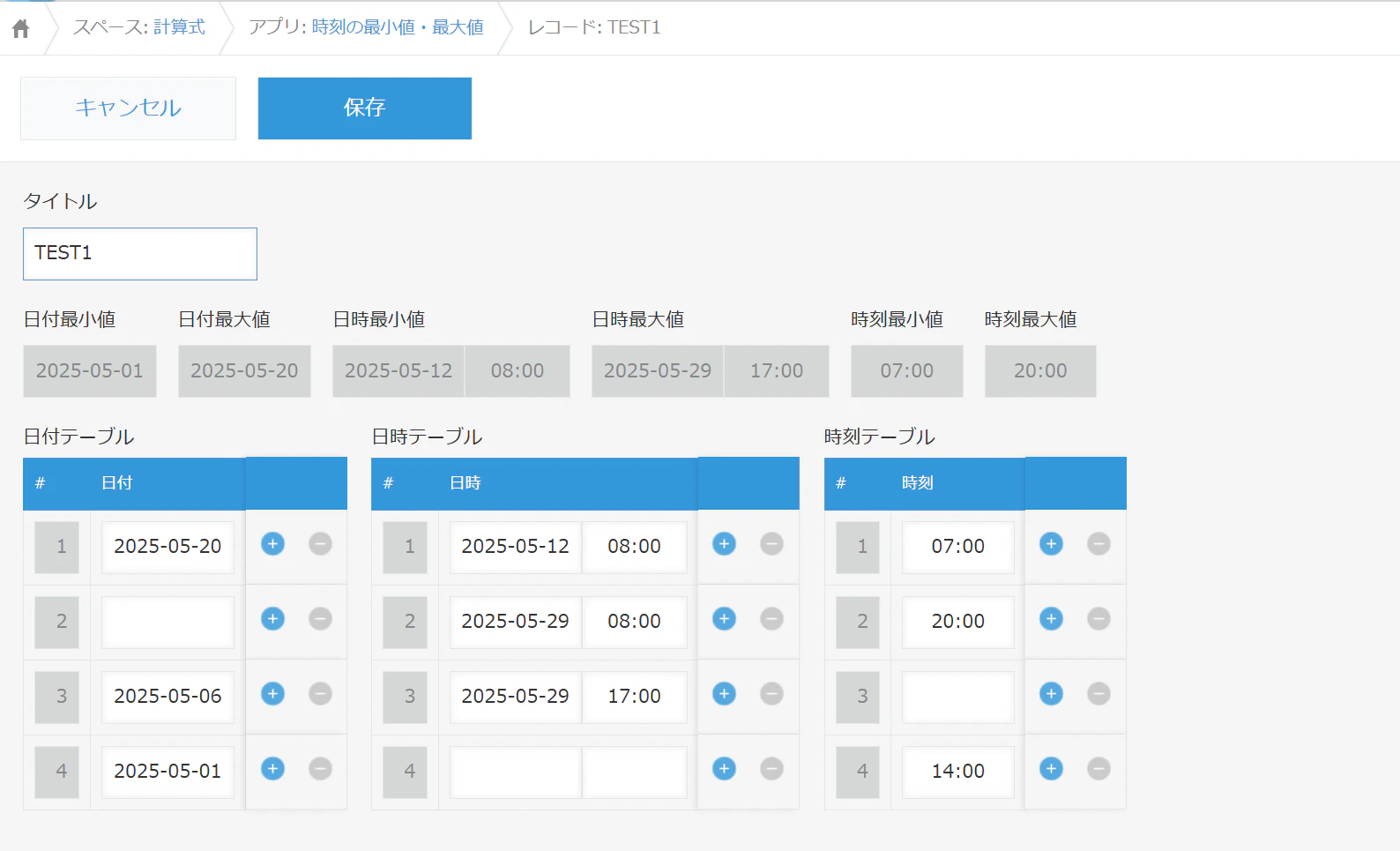Add row after 2025-05-06 in date table
The height and width of the screenshot is (851, 1400).
[273, 694]
